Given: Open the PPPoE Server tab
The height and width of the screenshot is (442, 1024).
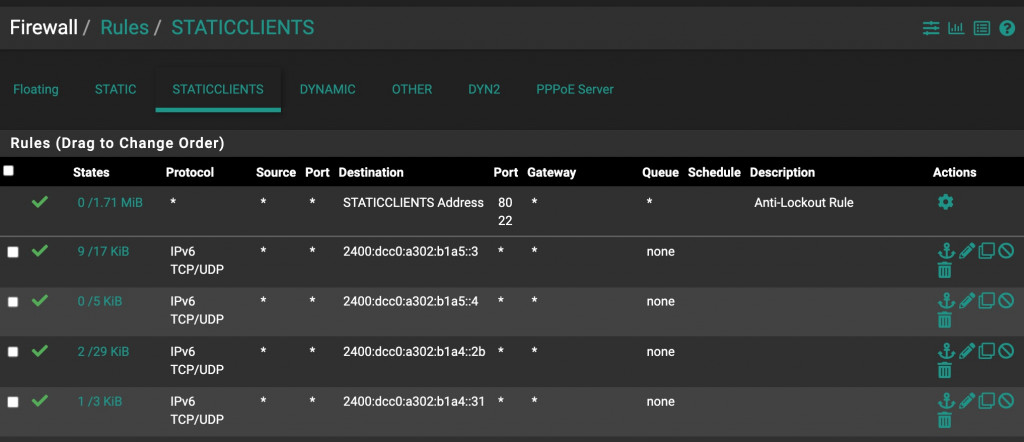Looking at the screenshot, I should tap(575, 89).
